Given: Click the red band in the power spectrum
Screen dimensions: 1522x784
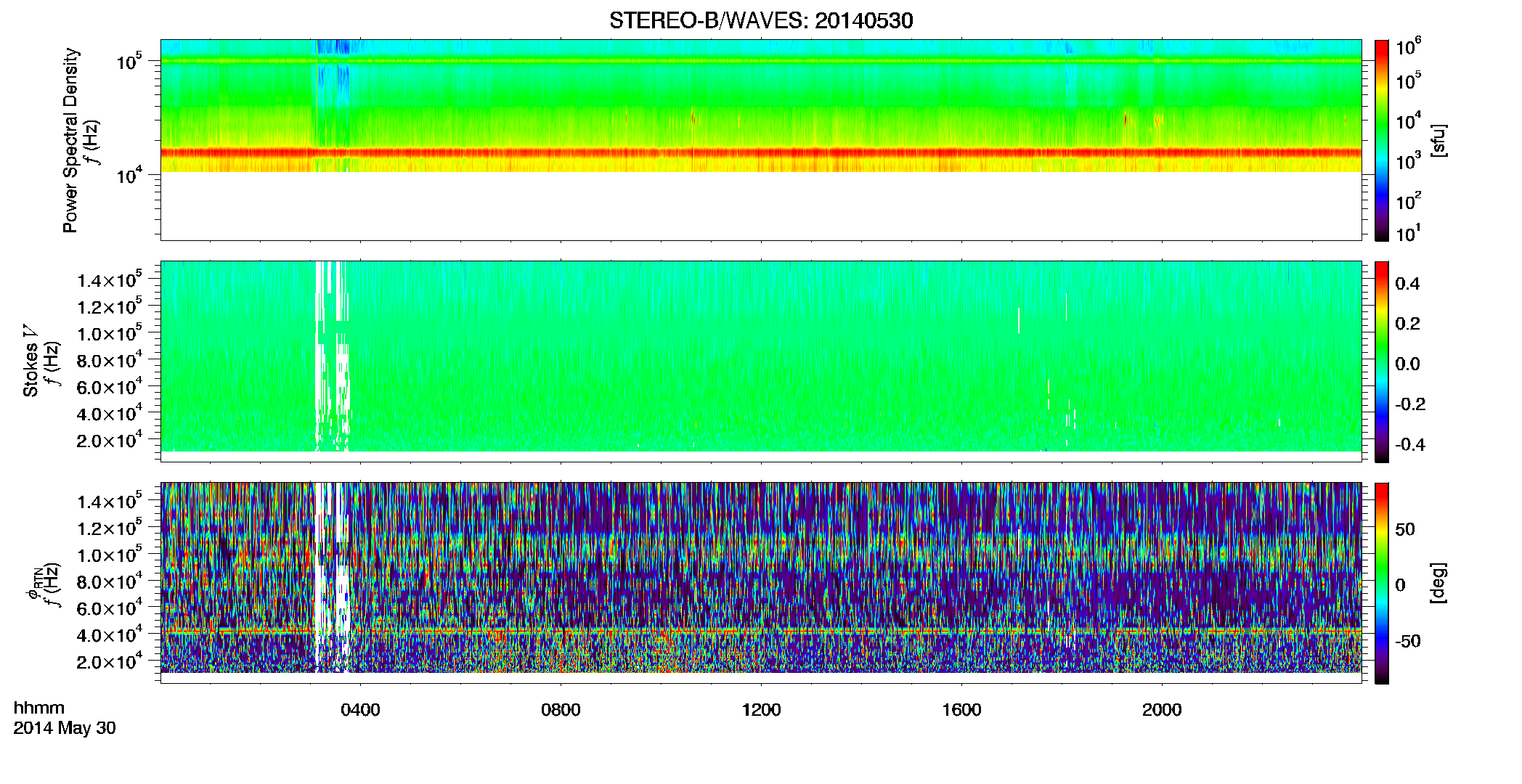Looking at the screenshot, I should pyautogui.click(x=761, y=153).
